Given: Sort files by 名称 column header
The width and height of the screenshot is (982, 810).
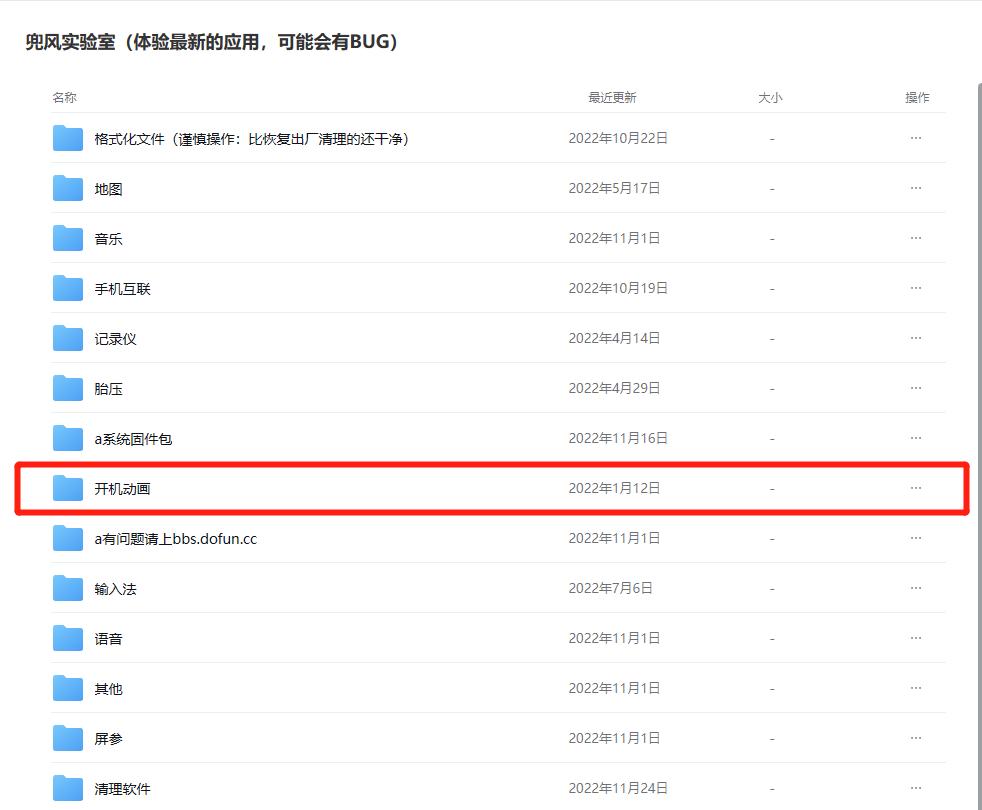Looking at the screenshot, I should coord(64,97).
